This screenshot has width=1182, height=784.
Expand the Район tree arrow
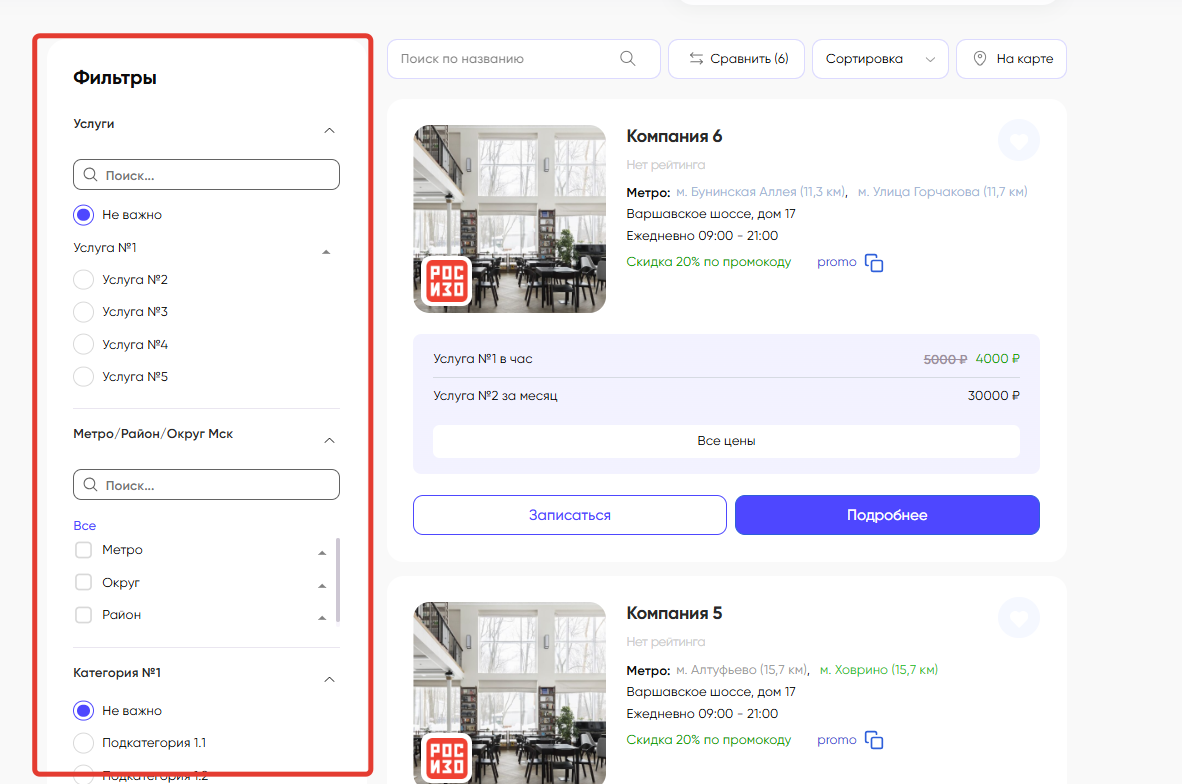[x=322, y=618]
